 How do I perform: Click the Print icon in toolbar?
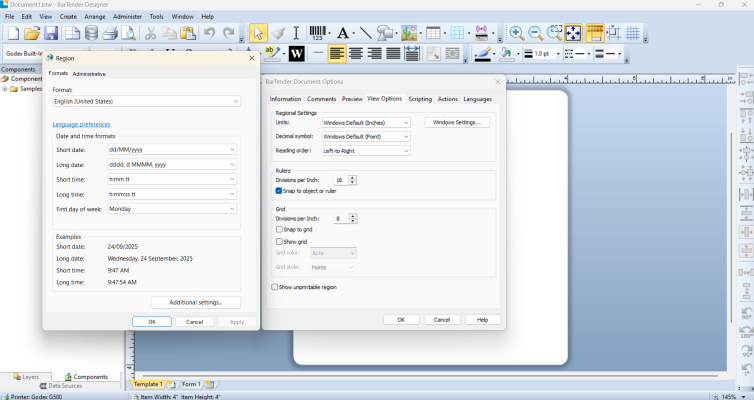(x=110, y=33)
